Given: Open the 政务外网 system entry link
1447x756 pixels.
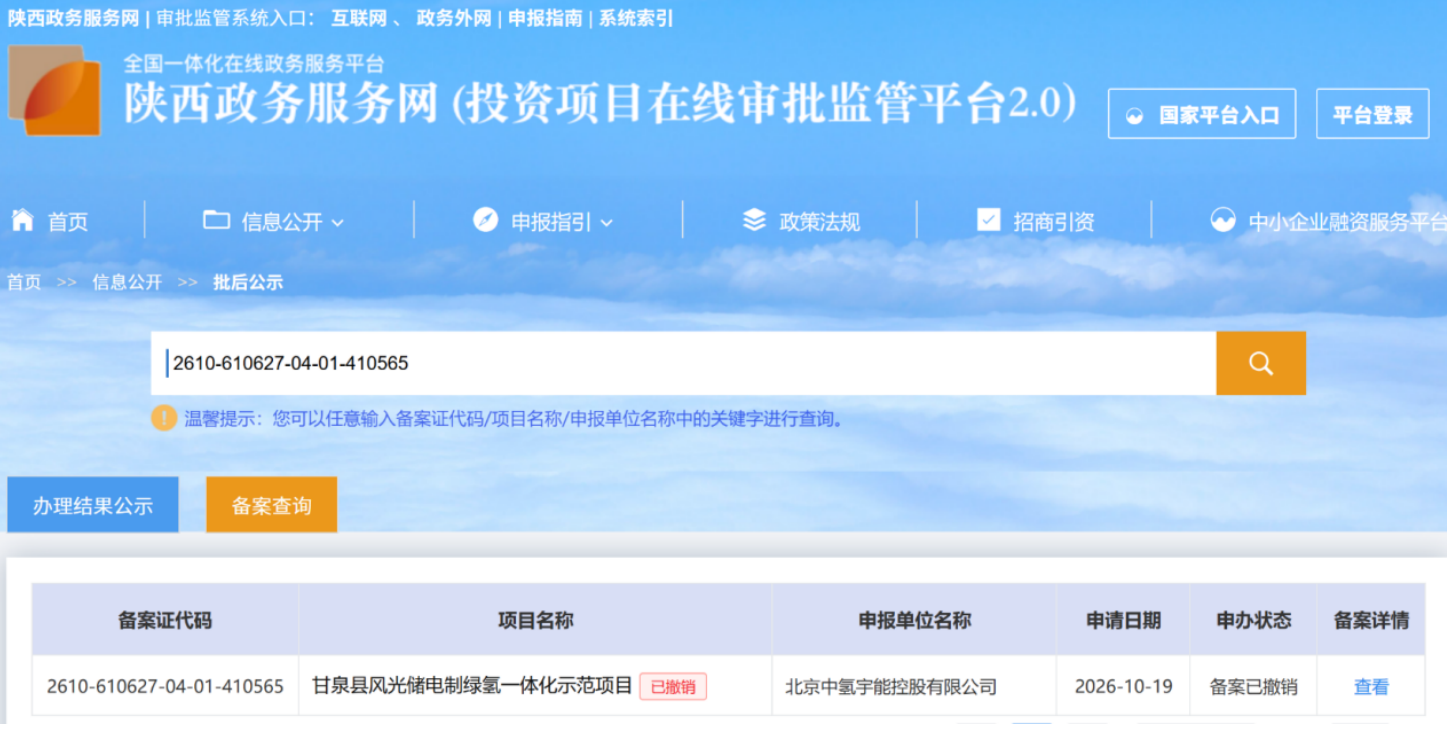Looking at the screenshot, I should [x=454, y=18].
